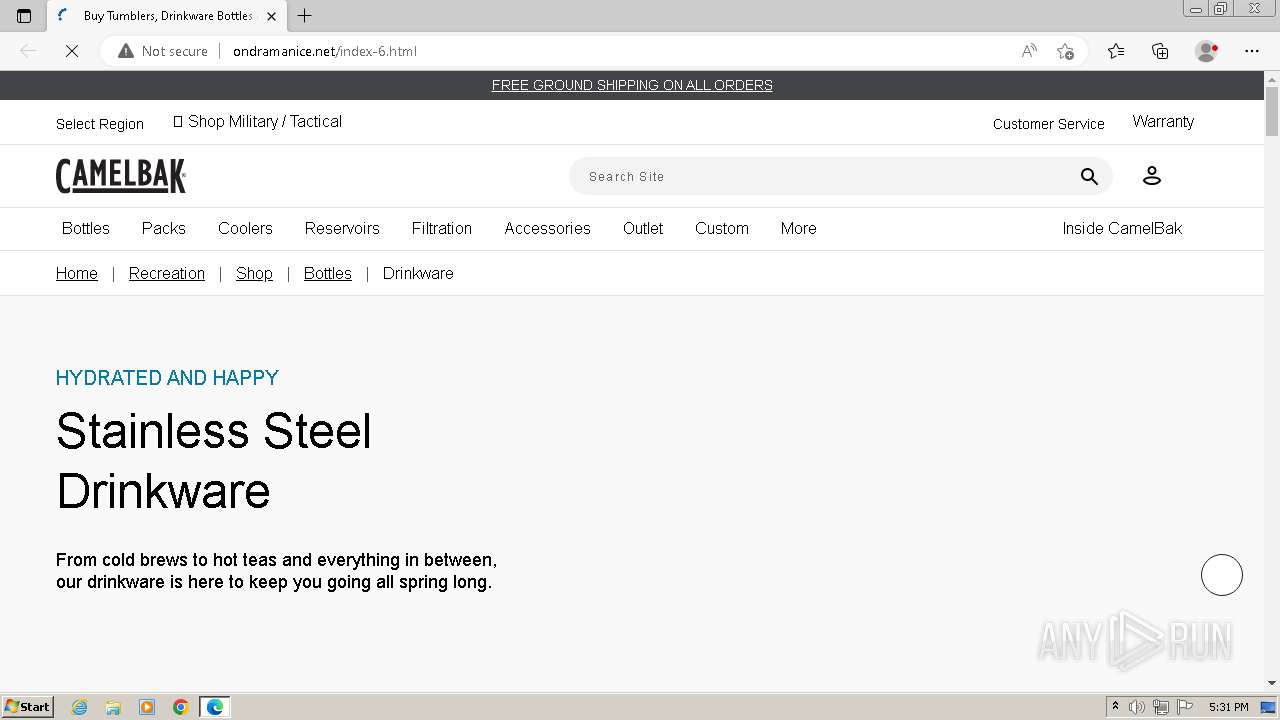The width and height of the screenshot is (1280, 720).
Task: Open the Accessories menu
Action: (x=547, y=228)
